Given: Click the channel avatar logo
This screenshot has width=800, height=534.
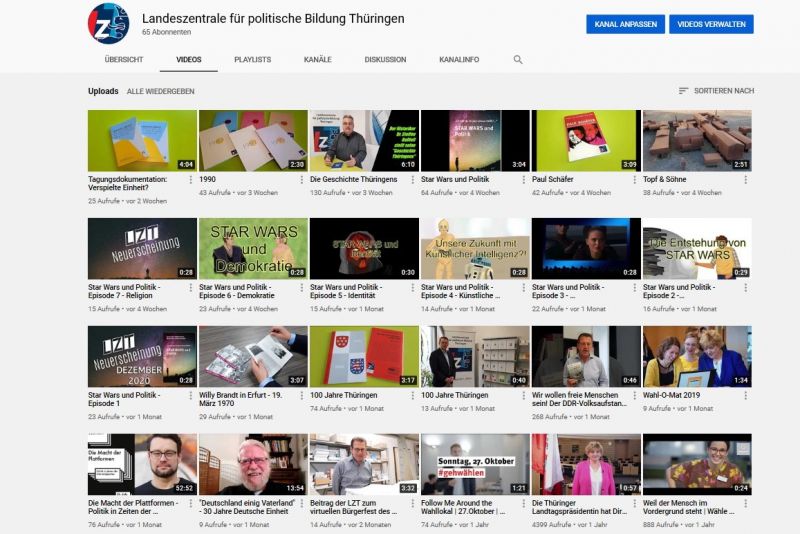Looking at the screenshot, I should [x=109, y=23].
